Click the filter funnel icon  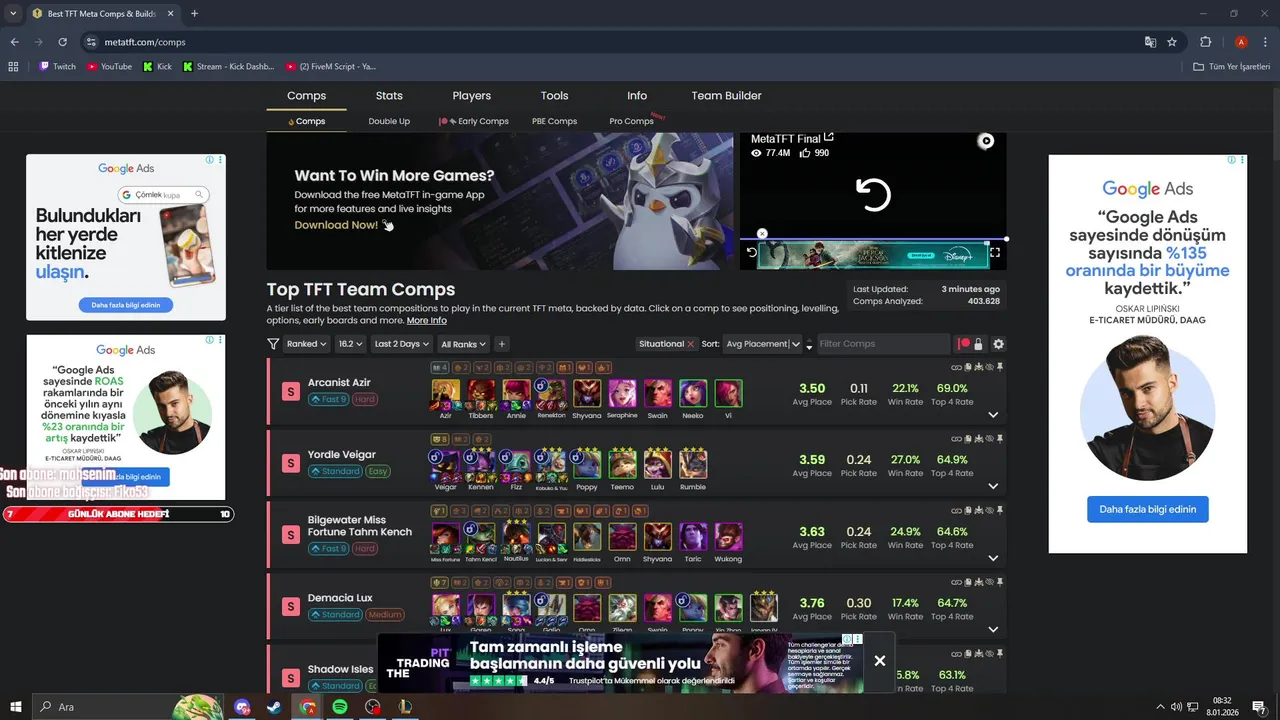(273, 344)
